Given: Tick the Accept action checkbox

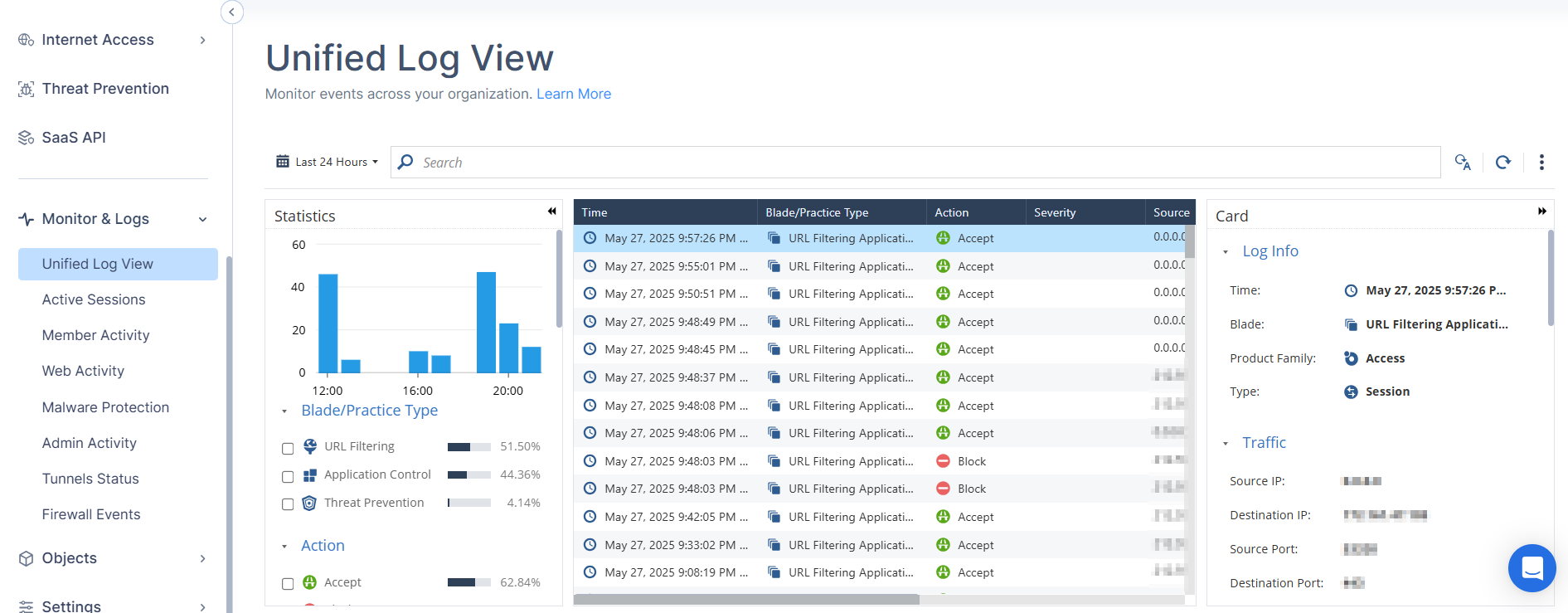Looking at the screenshot, I should tap(288, 584).
